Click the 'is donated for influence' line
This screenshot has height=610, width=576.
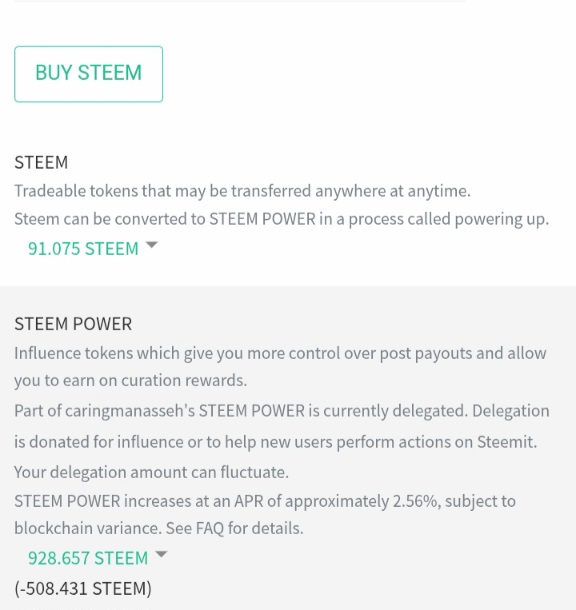276,442
